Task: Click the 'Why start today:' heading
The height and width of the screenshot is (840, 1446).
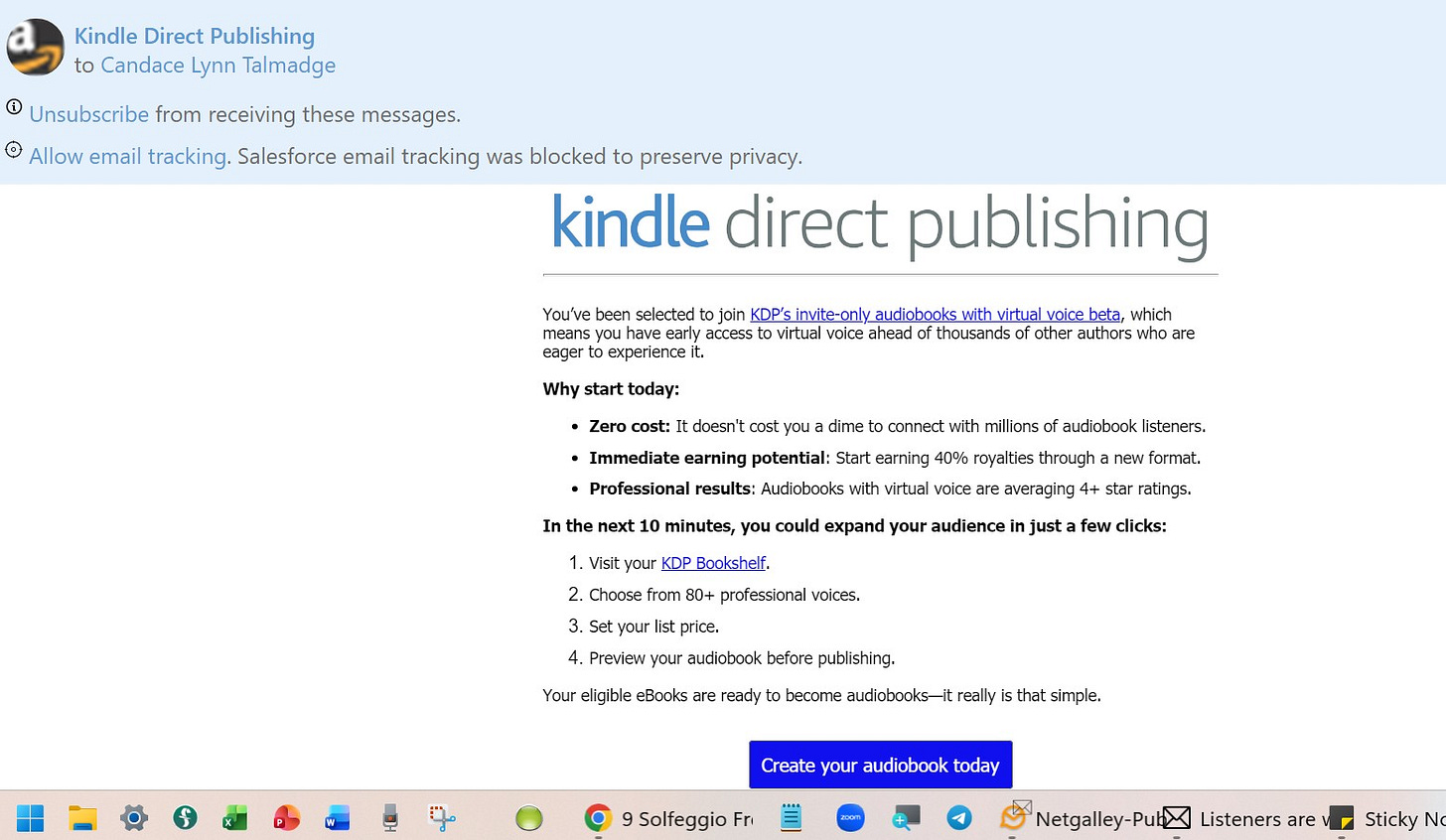Action: point(611,389)
